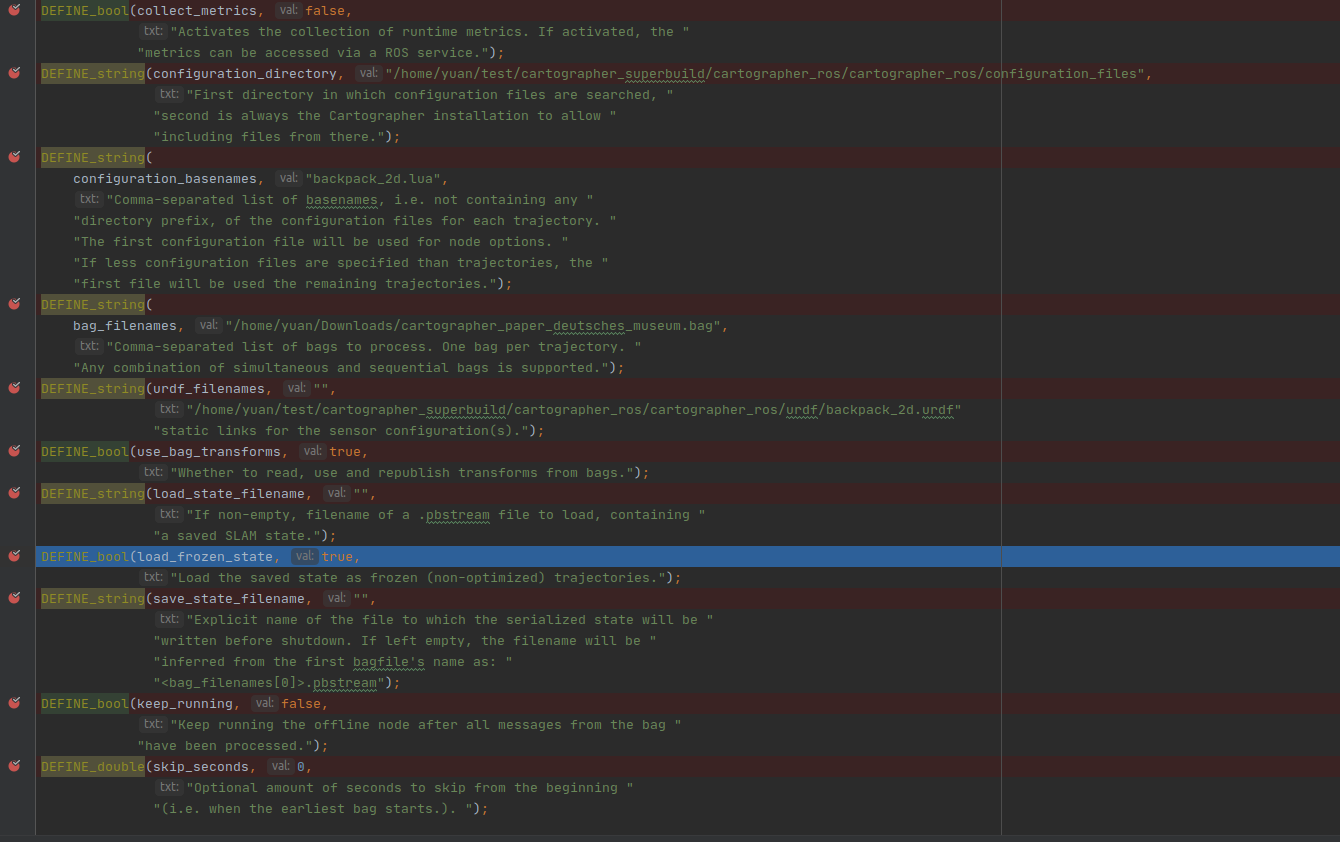Select the false value of collect_metrics
The height and width of the screenshot is (842, 1340).
325,10
